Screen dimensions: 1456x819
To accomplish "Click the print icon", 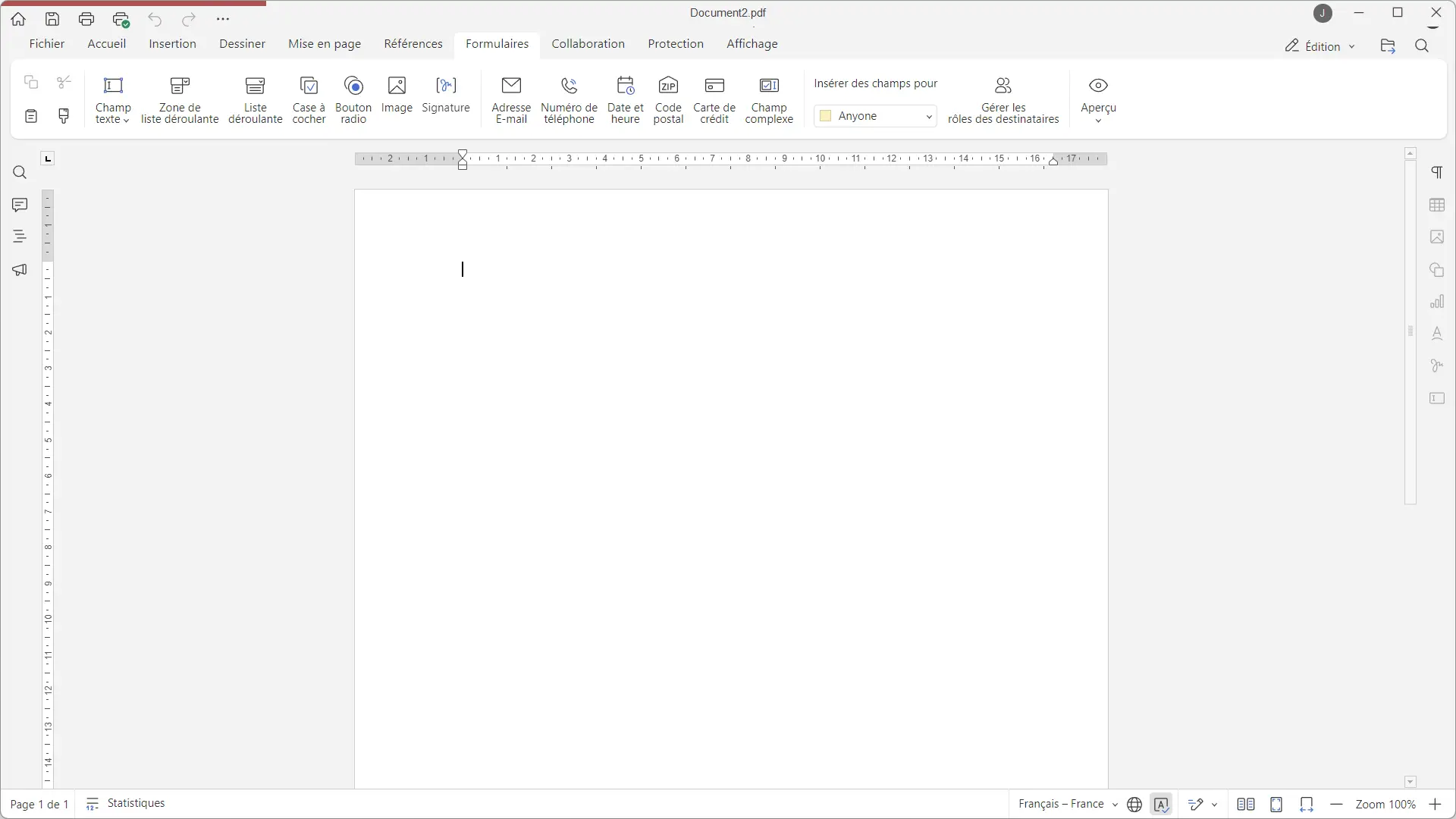I will [86, 19].
